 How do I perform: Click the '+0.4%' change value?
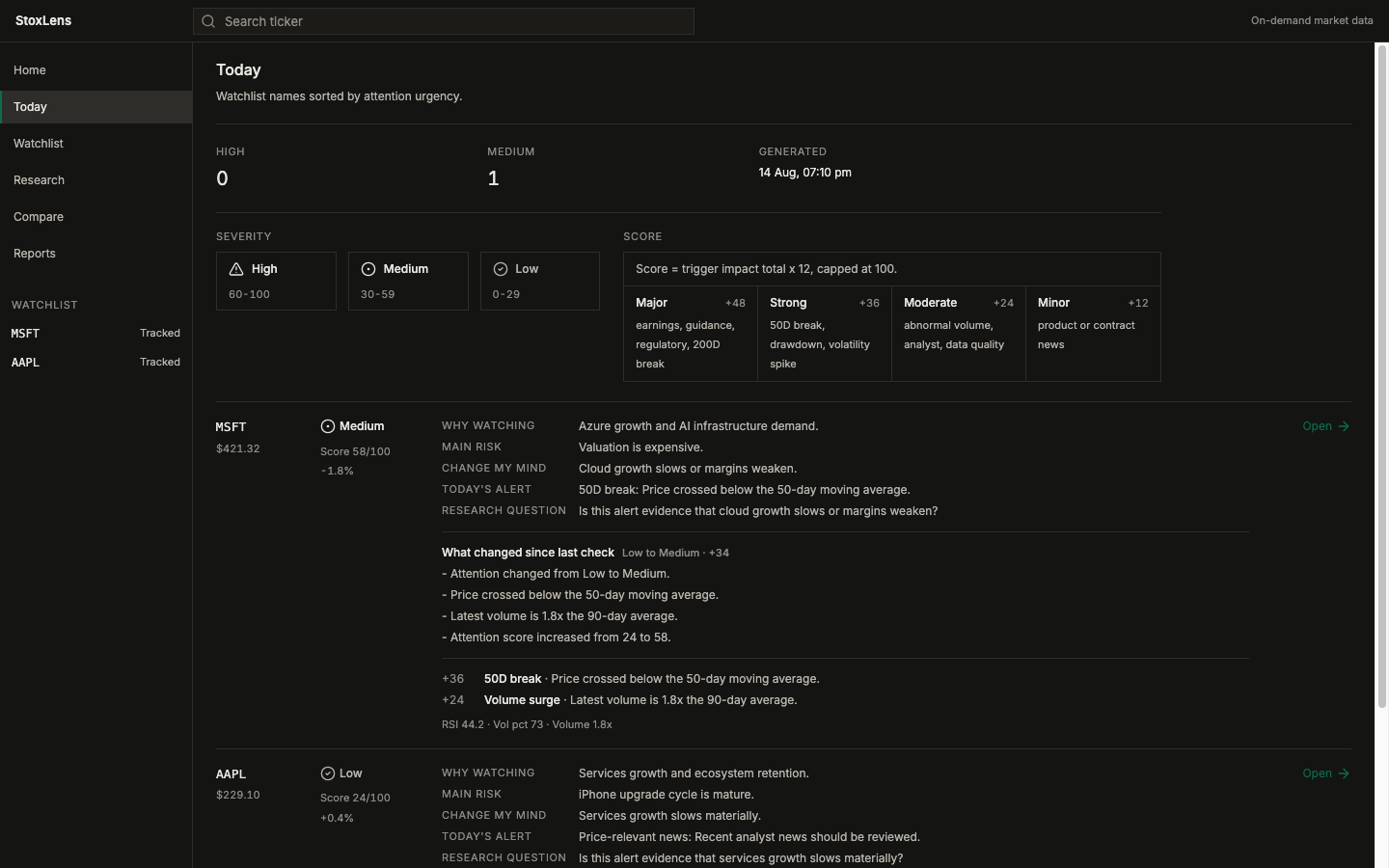(338, 818)
